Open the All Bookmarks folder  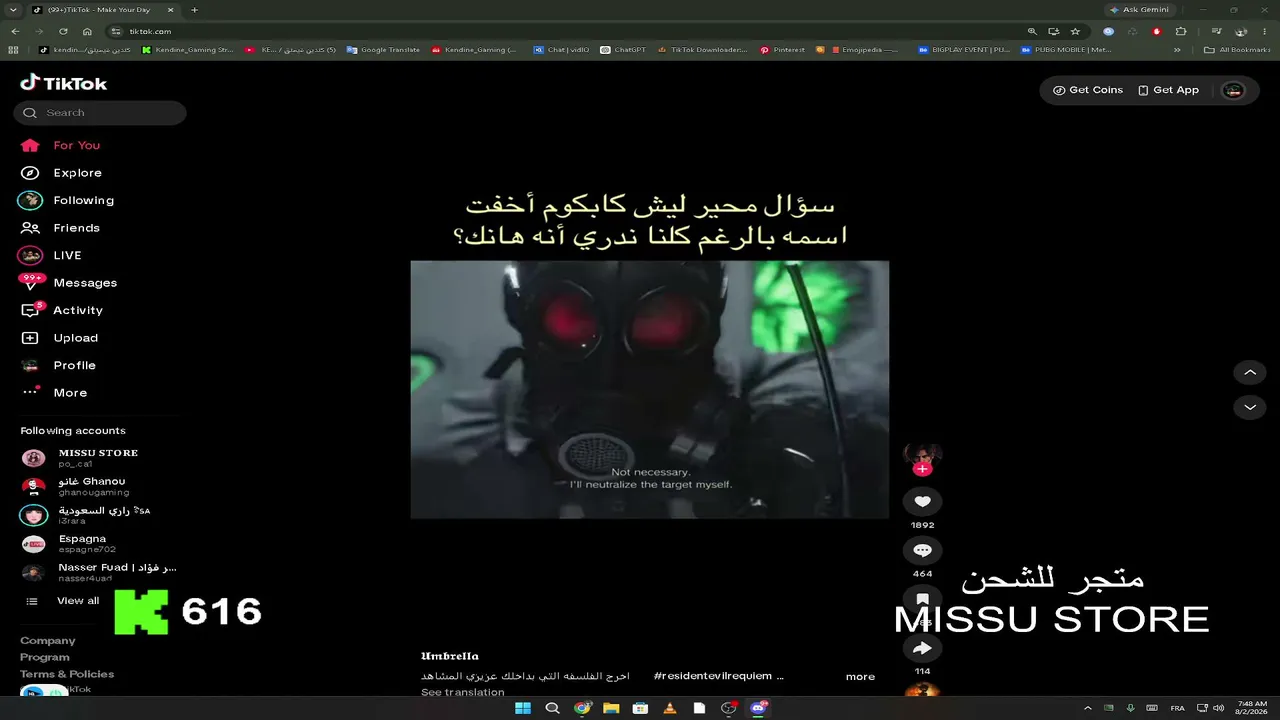point(1238,49)
